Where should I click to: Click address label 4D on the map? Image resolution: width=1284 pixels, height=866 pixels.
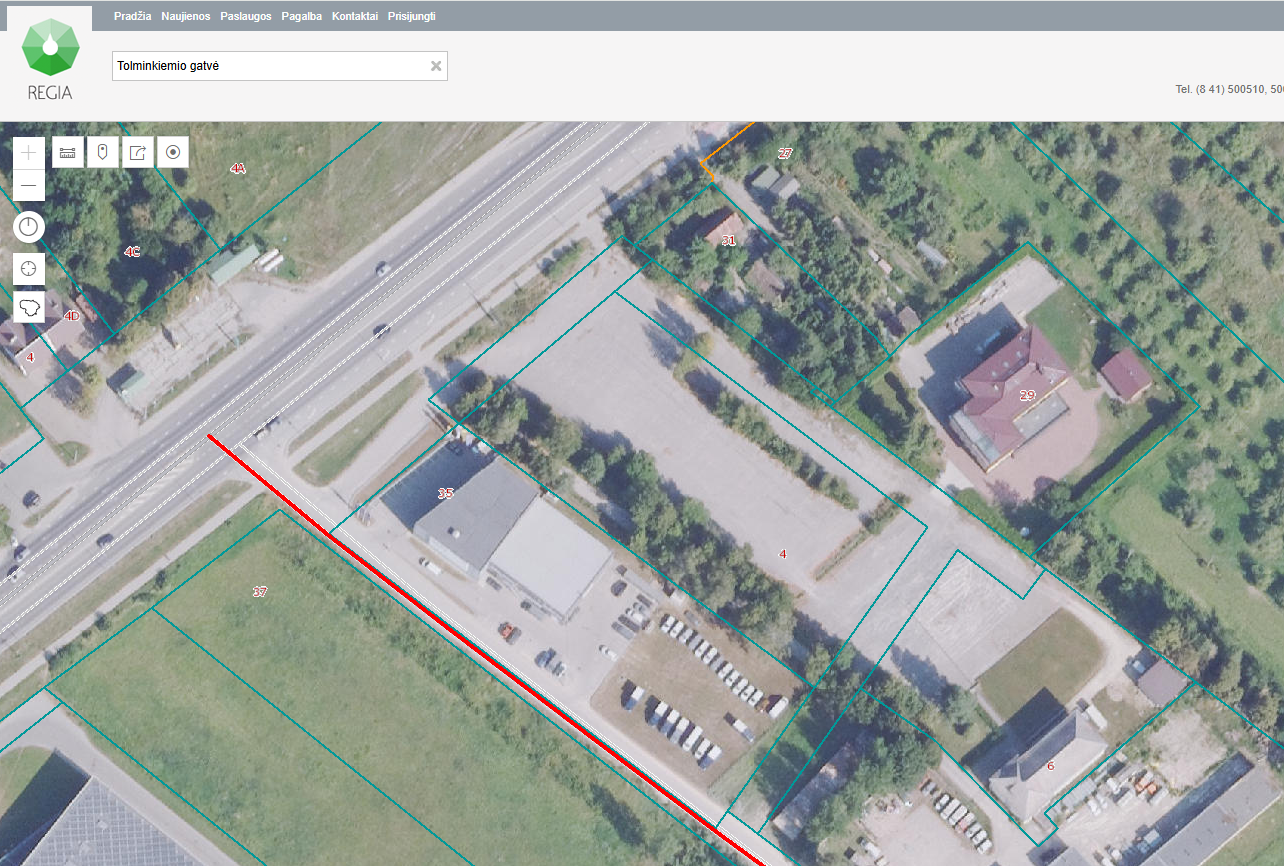tap(71, 316)
